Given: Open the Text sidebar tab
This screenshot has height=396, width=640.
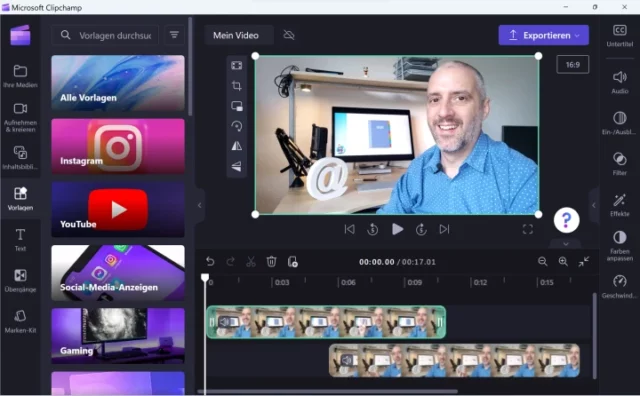Looking at the screenshot, I should (x=20, y=240).
